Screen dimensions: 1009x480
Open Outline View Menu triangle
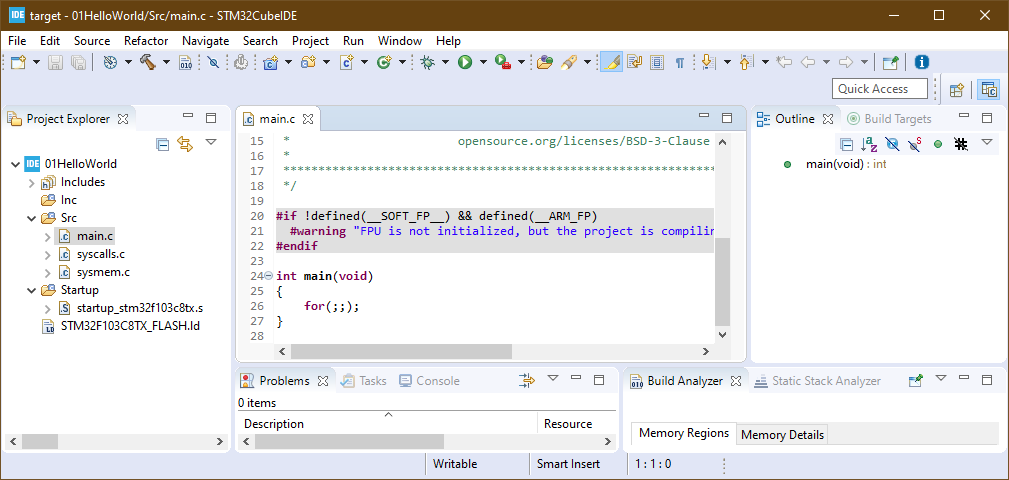[987, 142]
